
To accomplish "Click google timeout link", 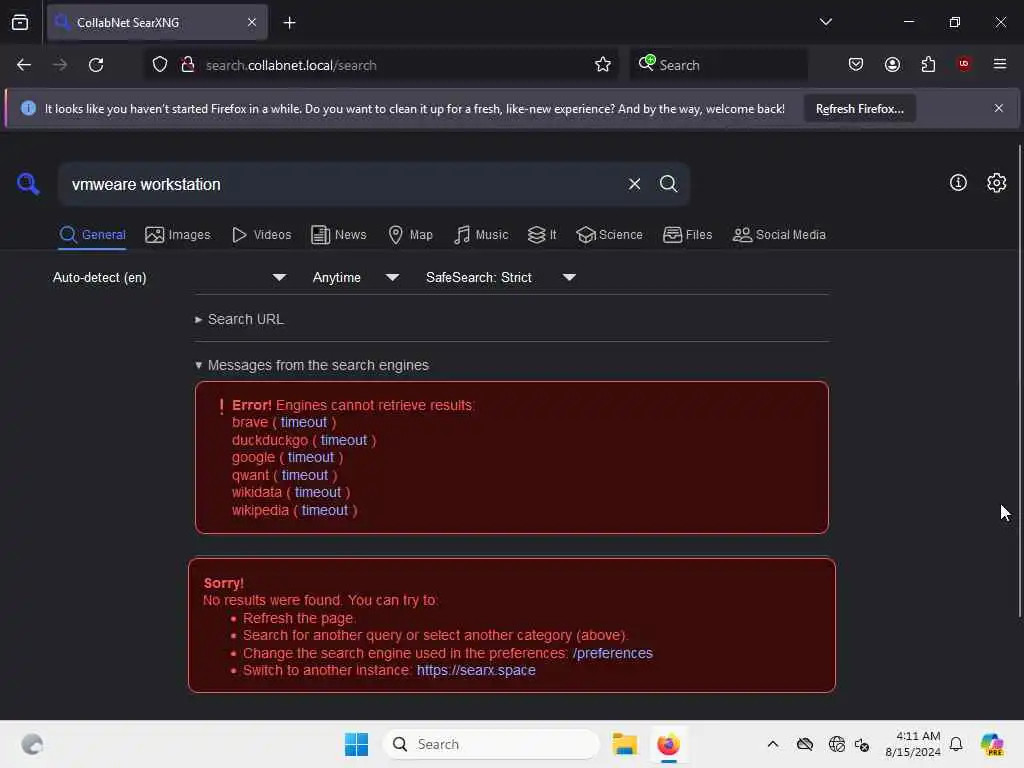I will pos(311,458).
